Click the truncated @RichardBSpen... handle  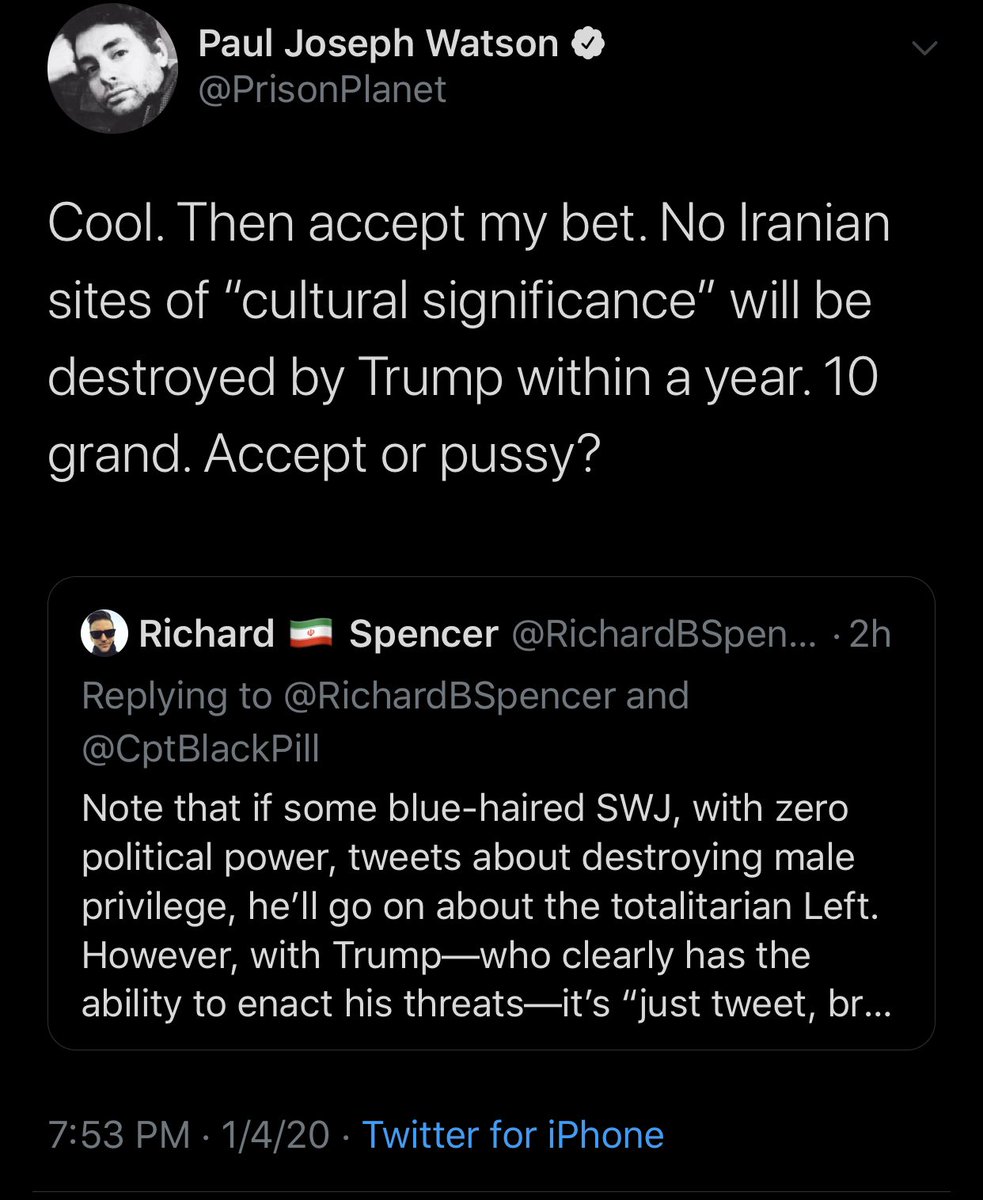click(x=664, y=633)
